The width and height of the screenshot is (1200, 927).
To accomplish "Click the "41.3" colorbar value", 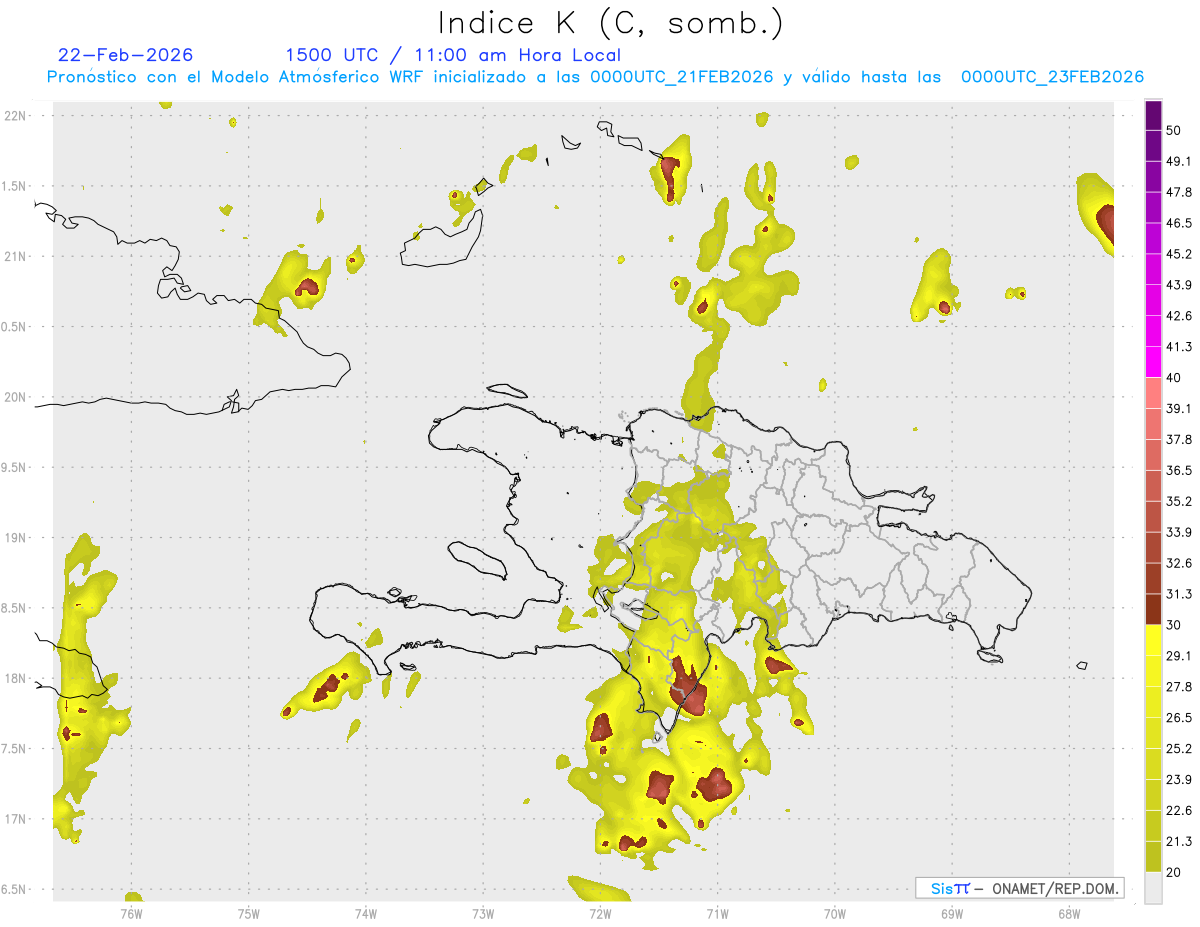I will [1179, 347].
